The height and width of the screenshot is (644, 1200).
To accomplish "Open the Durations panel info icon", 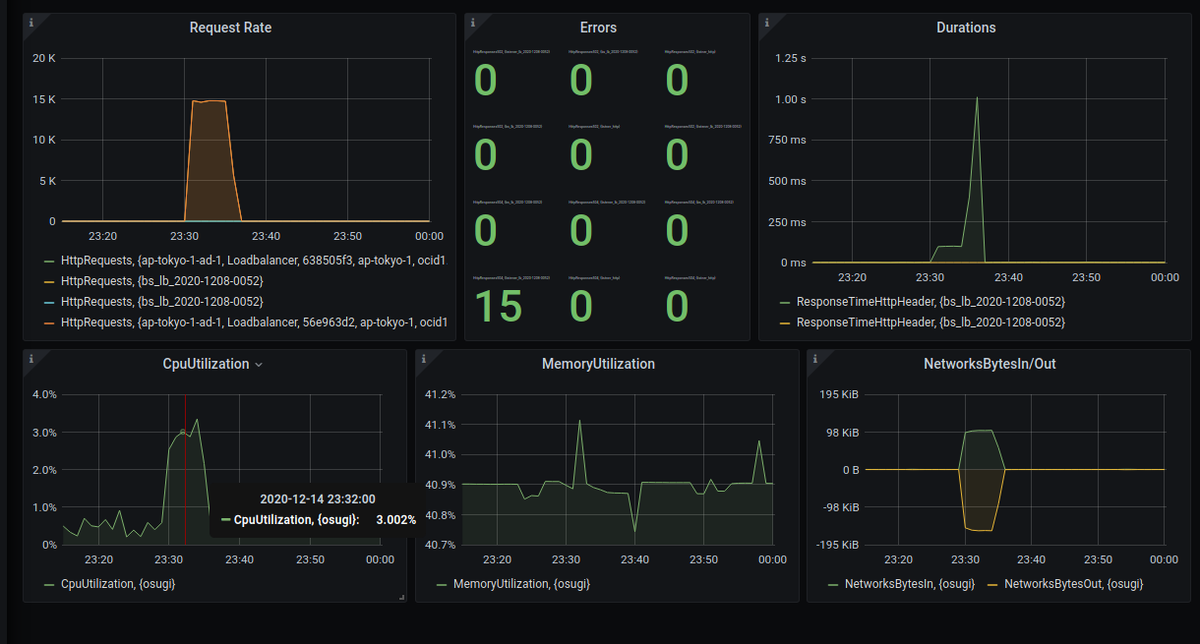I will 766,21.
